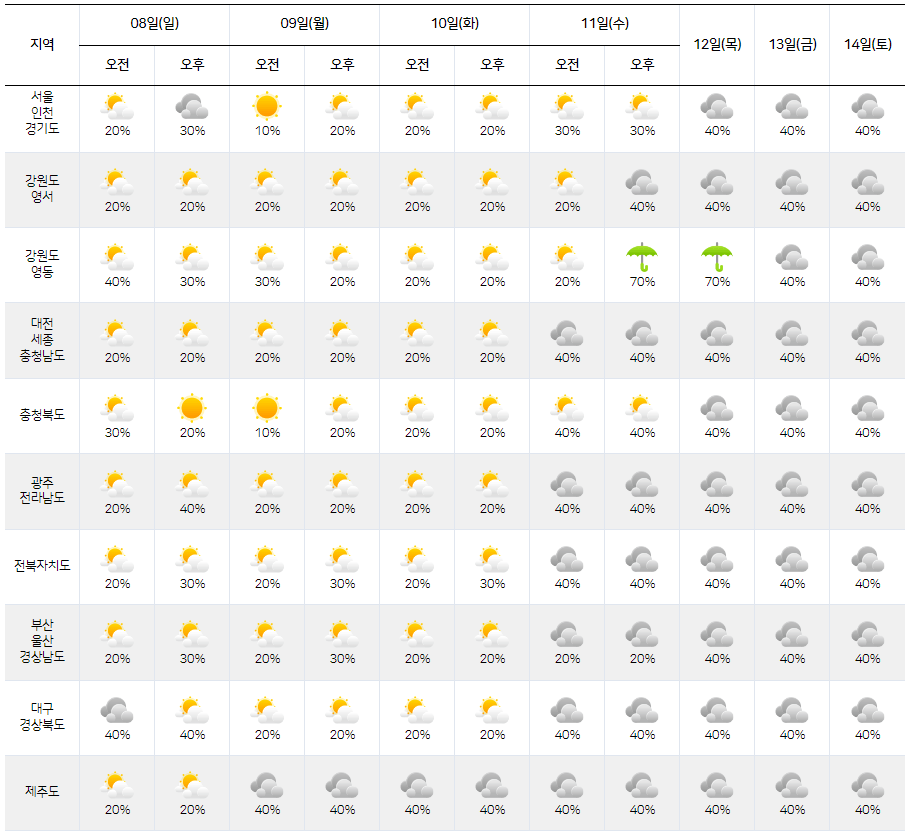The width and height of the screenshot is (911, 840).
Task: Select the 서울 인천 경기도 region label
Action: (x=42, y=112)
